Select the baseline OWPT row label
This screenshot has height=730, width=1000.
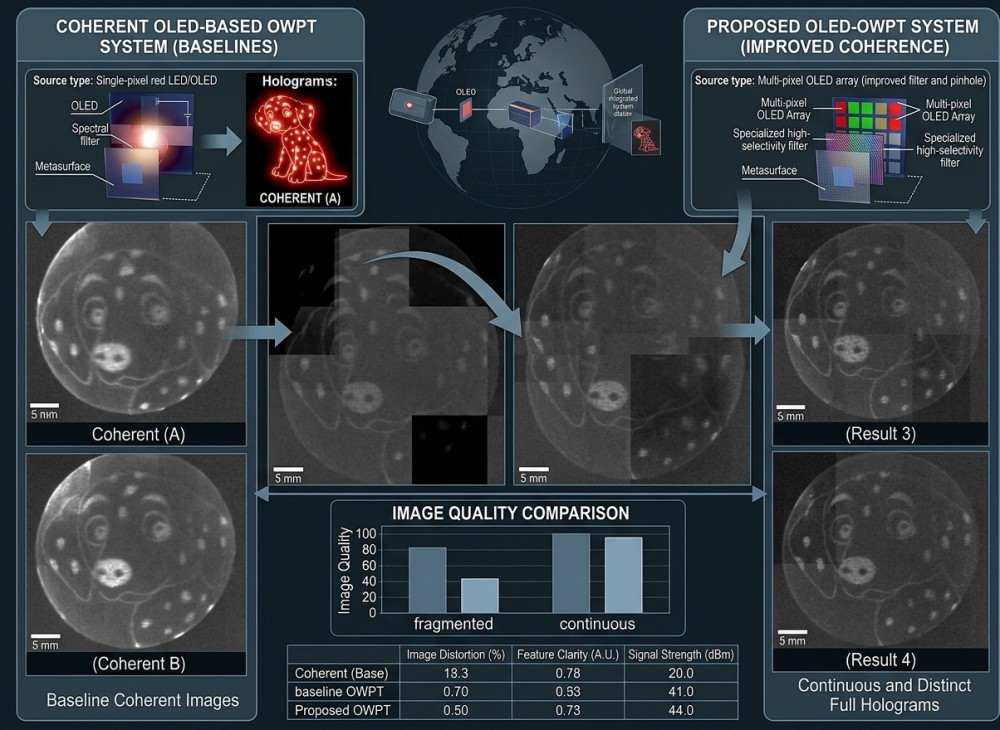tap(339, 692)
